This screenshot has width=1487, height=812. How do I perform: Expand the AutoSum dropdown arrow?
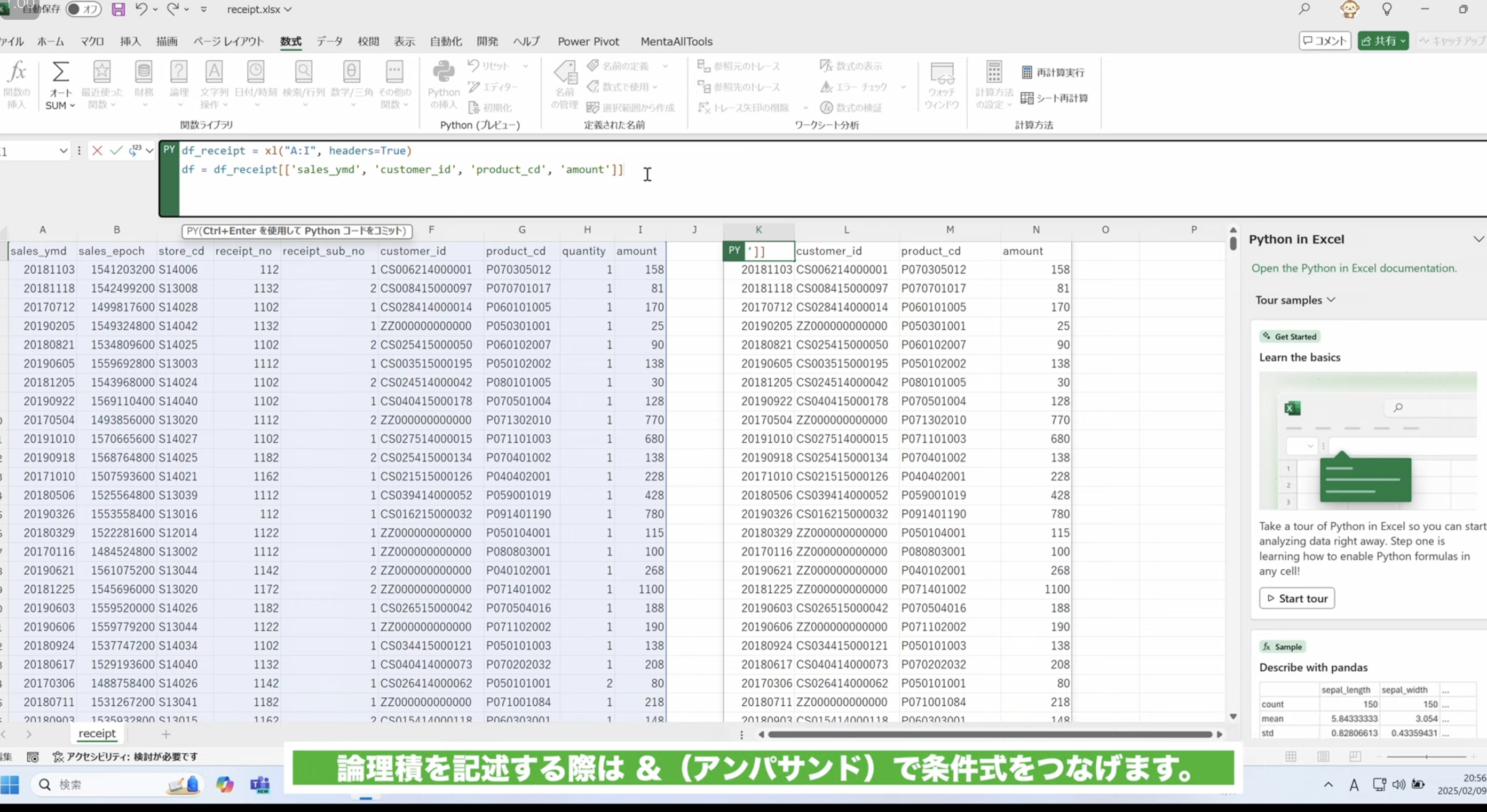(x=72, y=106)
